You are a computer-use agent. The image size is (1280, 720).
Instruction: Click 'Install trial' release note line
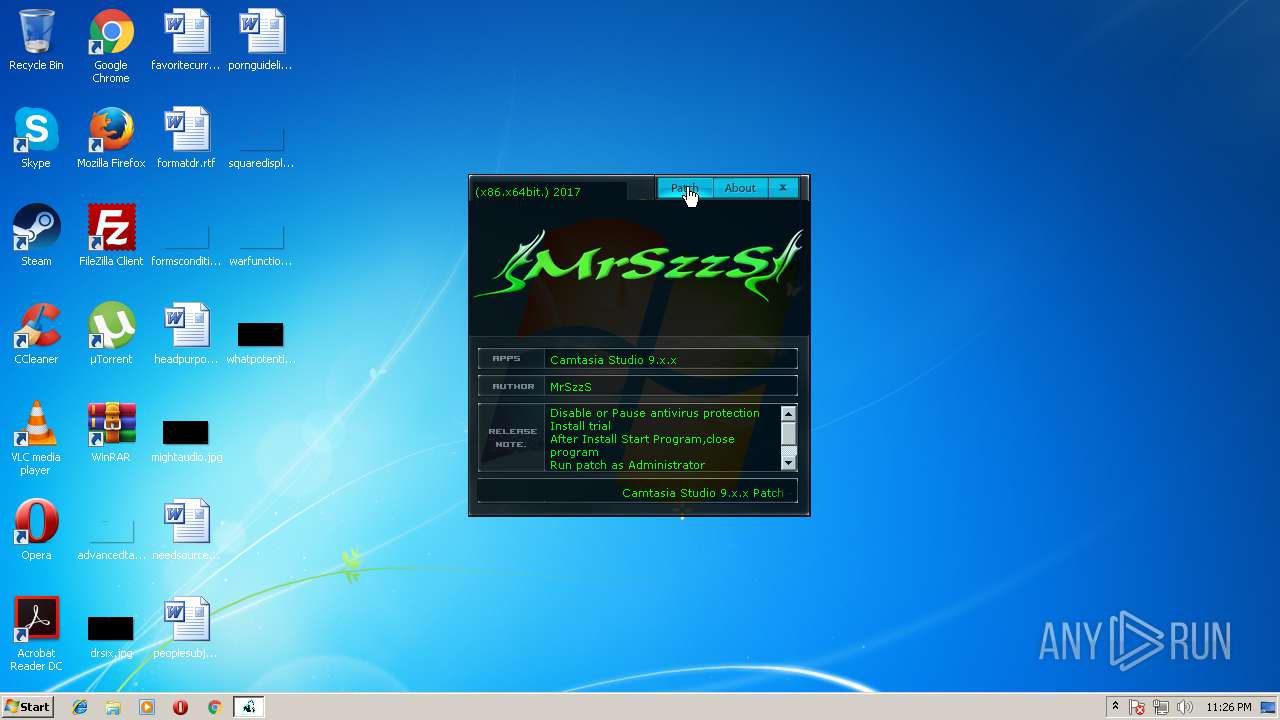[x=580, y=426]
